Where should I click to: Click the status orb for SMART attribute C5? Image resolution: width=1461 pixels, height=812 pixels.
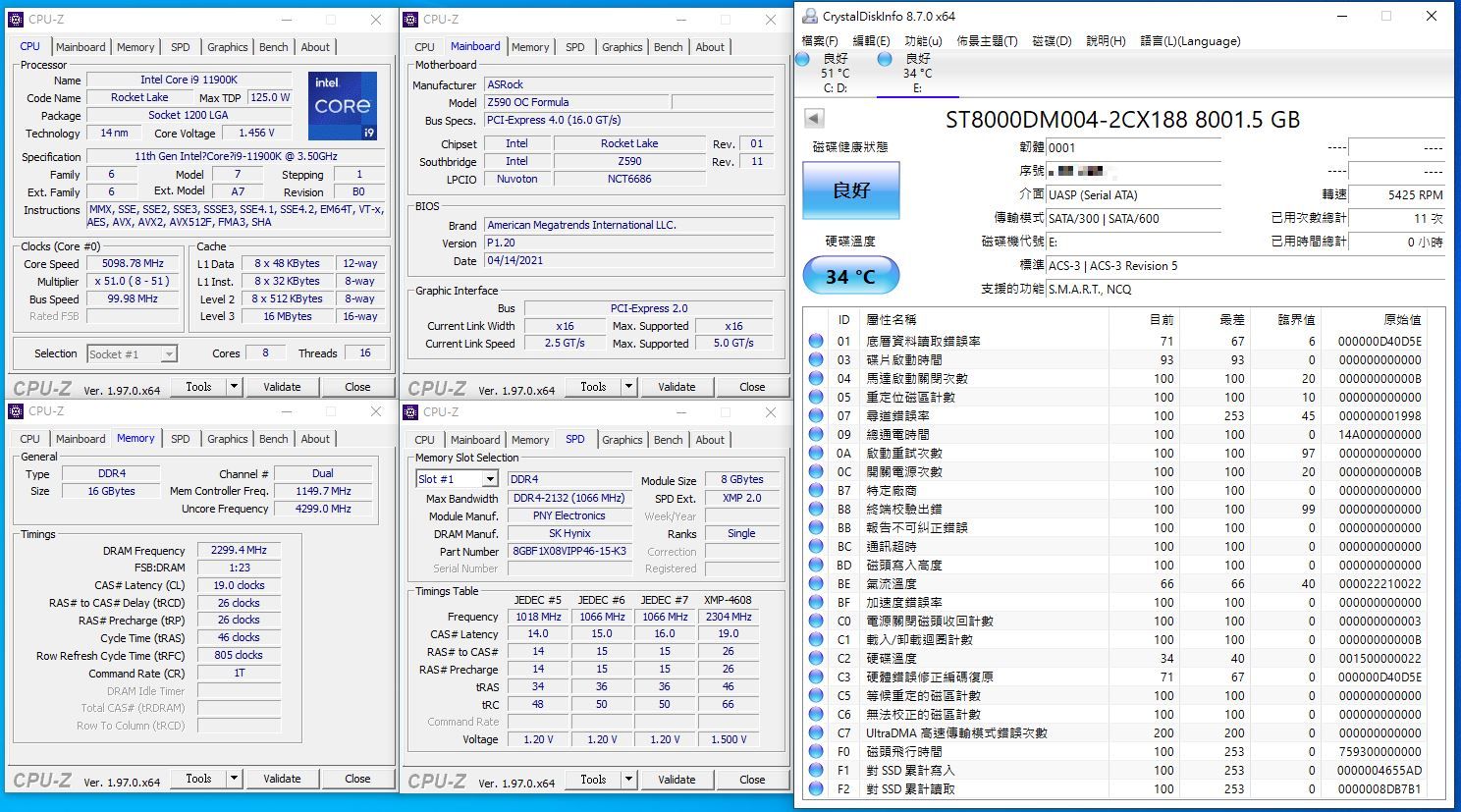click(816, 695)
